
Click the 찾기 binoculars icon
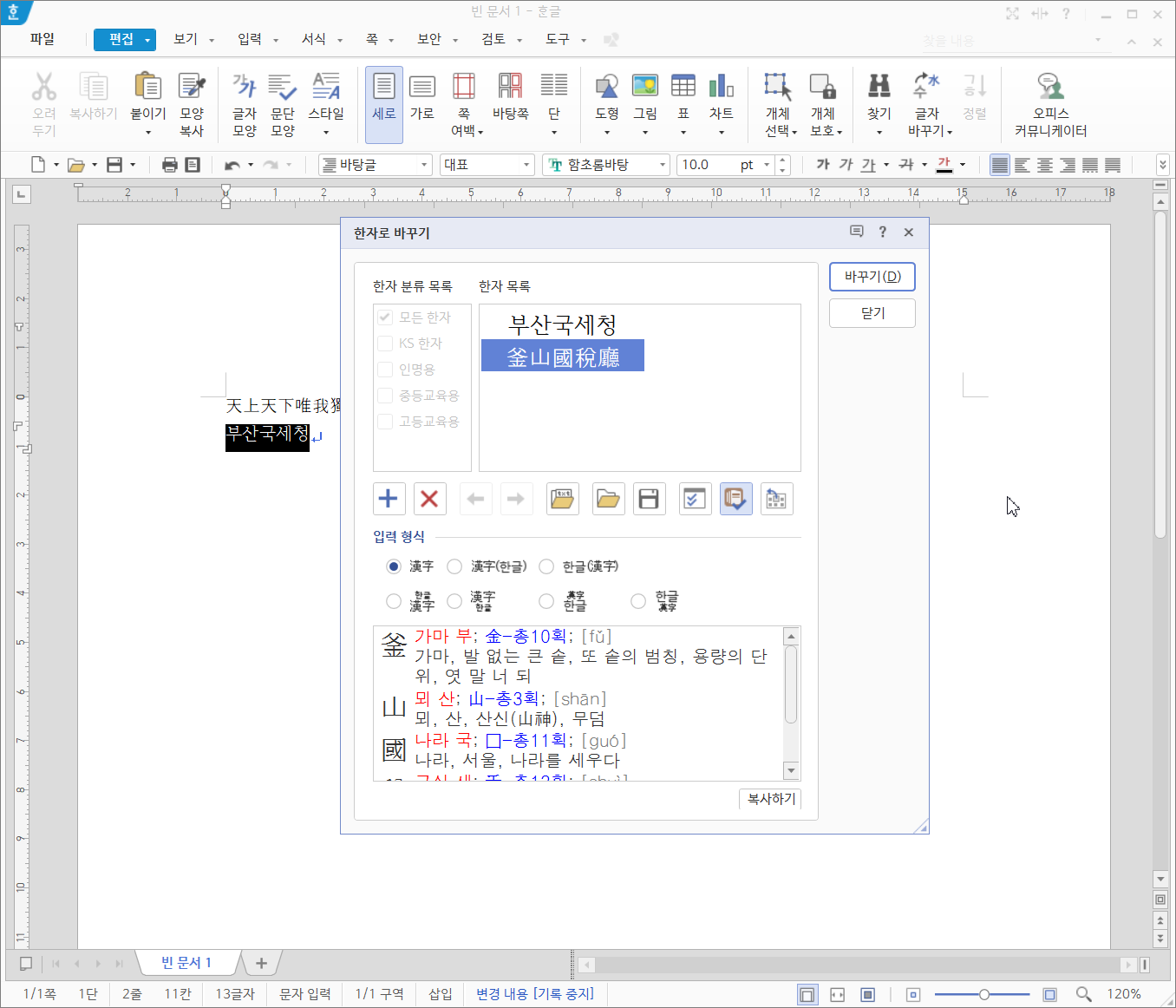coord(879,86)
